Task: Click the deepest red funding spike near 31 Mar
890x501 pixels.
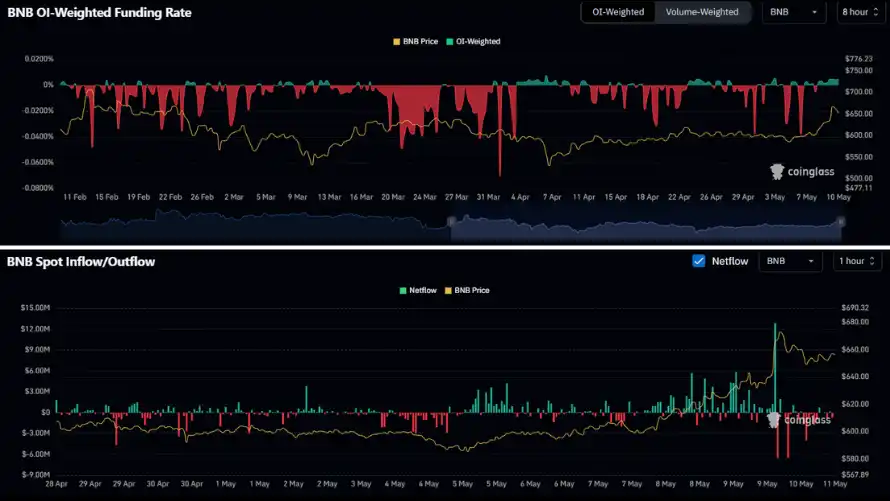Action: coord(500,130)
